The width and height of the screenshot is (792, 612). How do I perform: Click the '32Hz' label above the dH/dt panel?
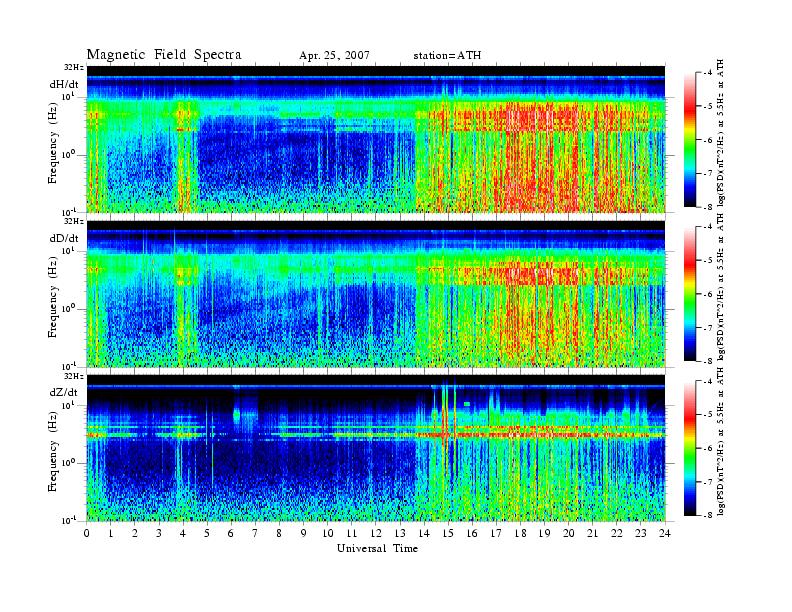[x=73, y=67]
